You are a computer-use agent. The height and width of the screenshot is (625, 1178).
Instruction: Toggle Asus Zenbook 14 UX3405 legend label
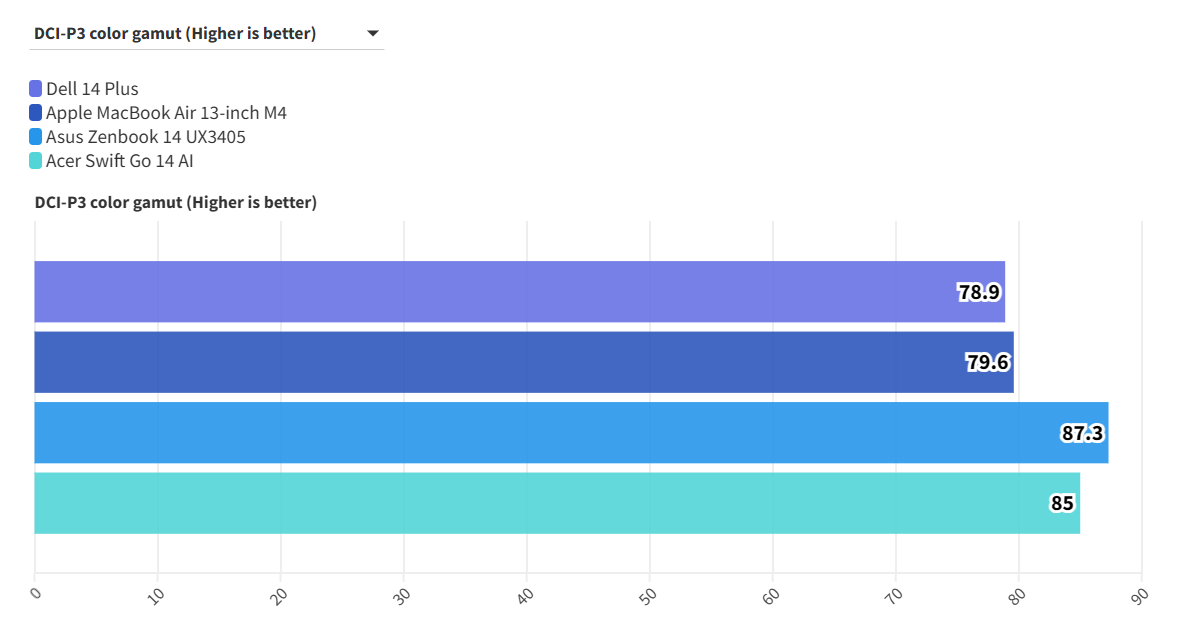146,137
